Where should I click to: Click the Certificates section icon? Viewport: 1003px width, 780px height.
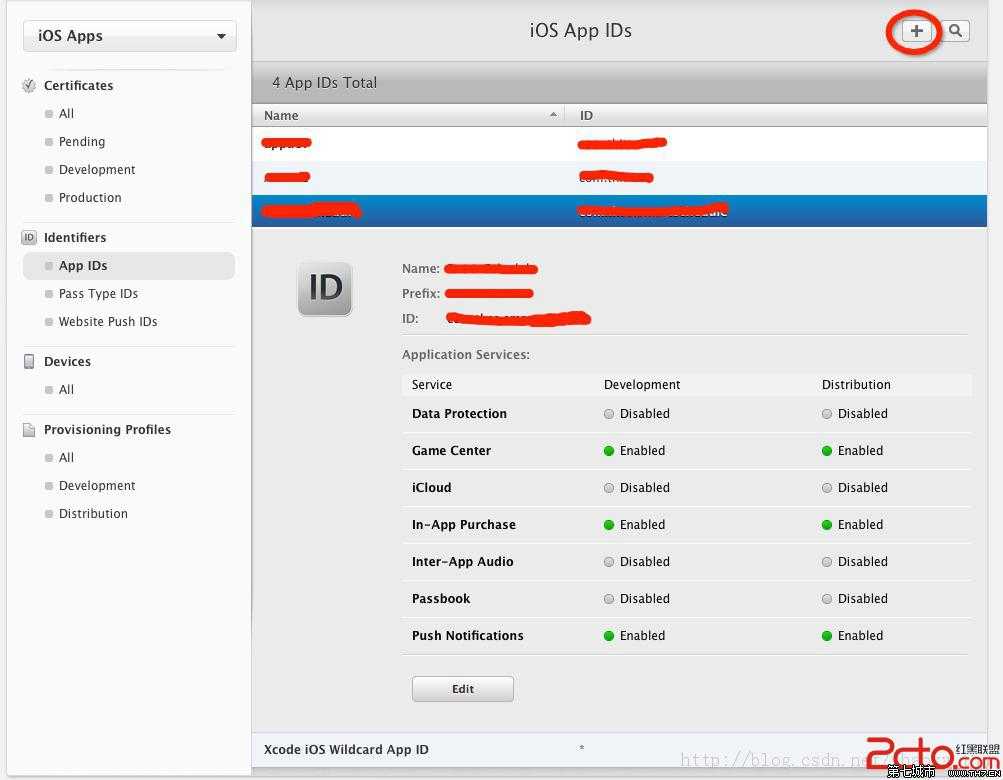[x=29, y=85]
